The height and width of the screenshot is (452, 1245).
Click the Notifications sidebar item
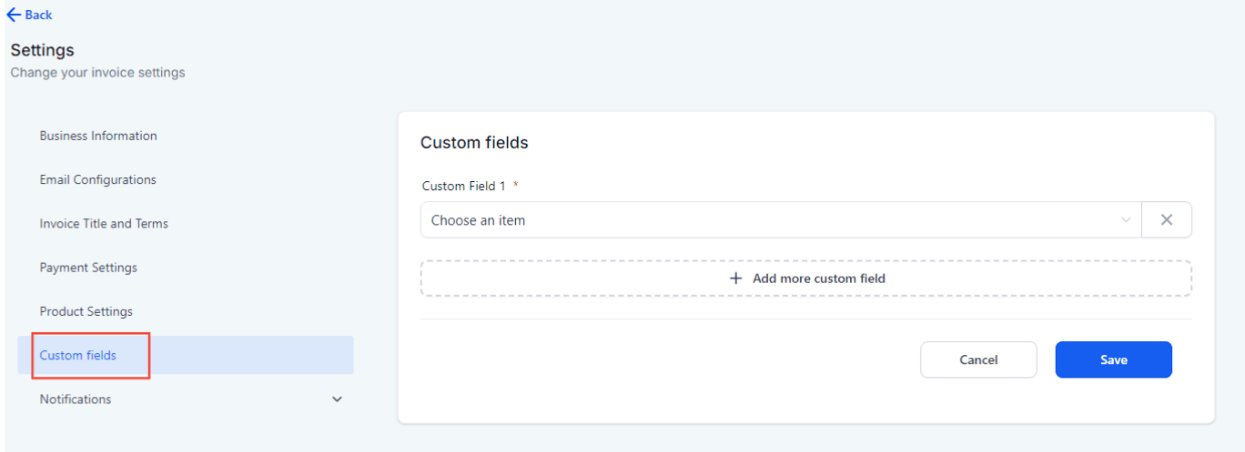76,399
